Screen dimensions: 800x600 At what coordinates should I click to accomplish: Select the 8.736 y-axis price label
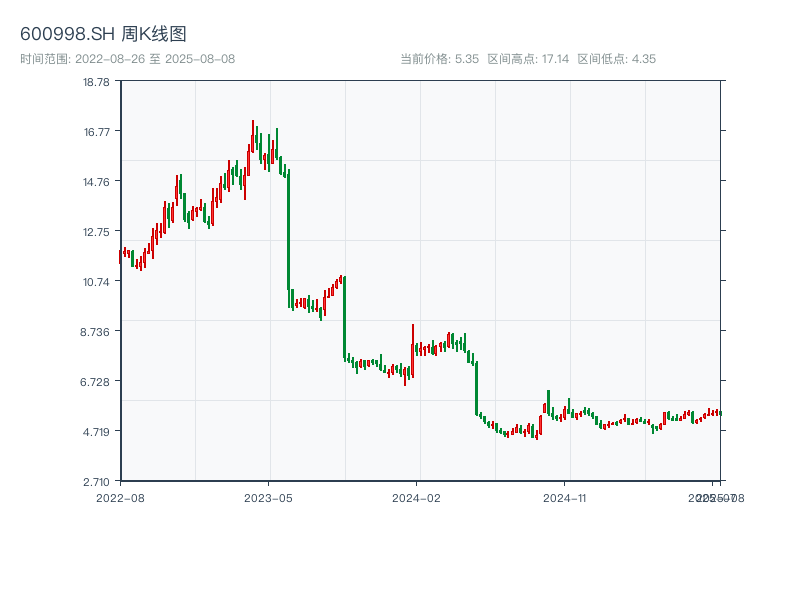tap(97, 332)
